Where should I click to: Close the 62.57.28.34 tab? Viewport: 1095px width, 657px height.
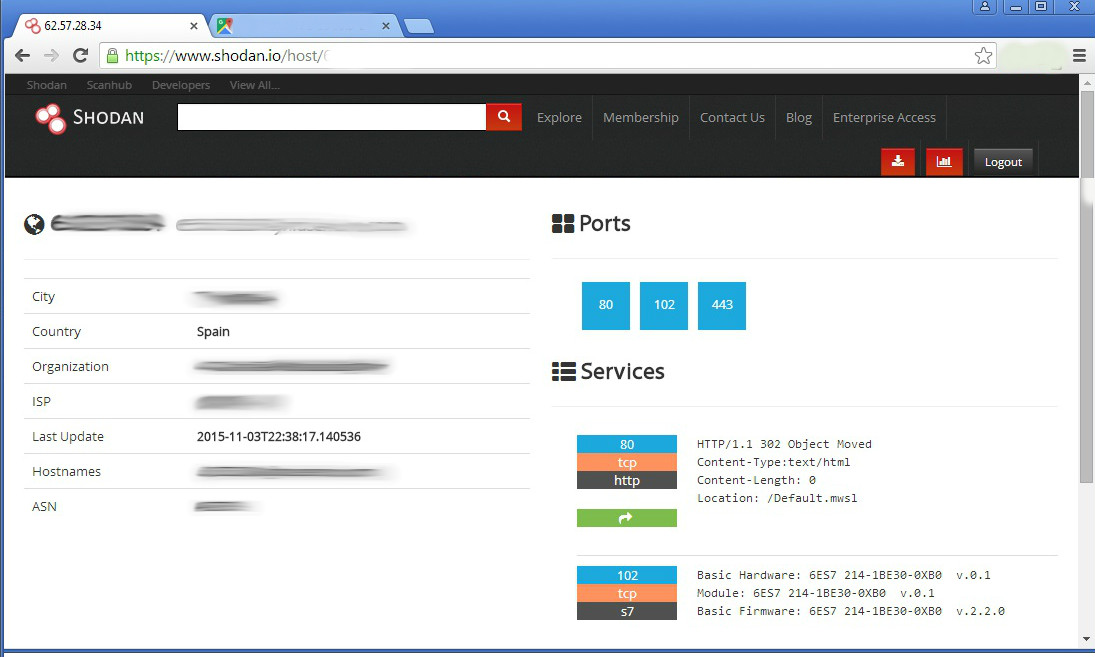click(193, 26)
